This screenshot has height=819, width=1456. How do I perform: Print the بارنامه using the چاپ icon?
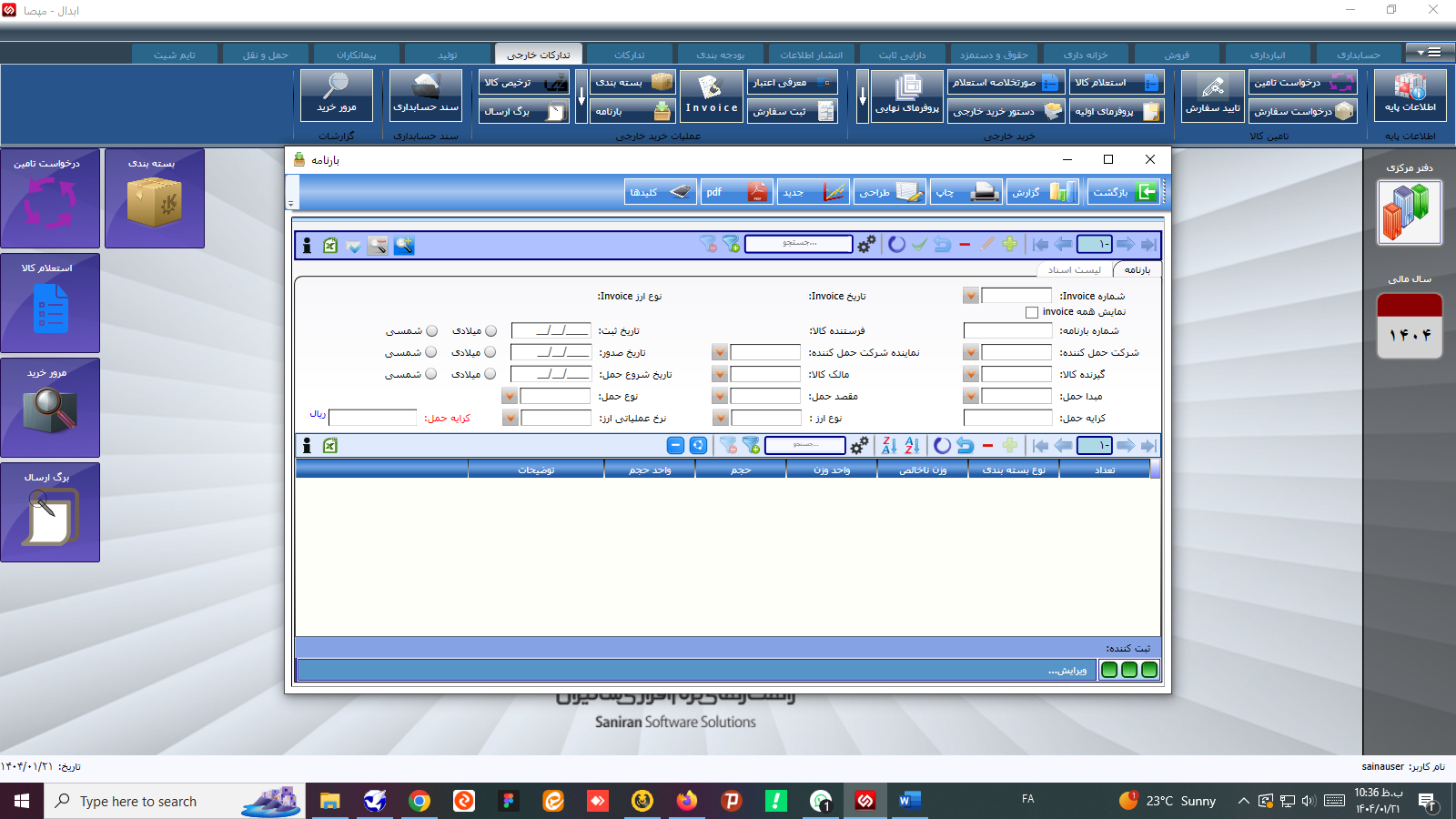pos(966,191)
